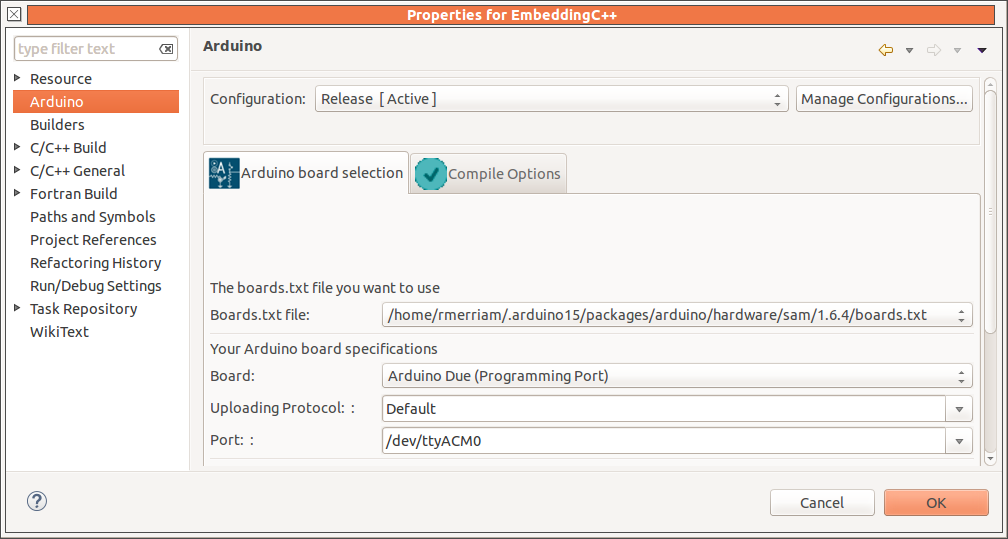Click the filter text input field
1008x539 pixels.
(x=86, y=49)
